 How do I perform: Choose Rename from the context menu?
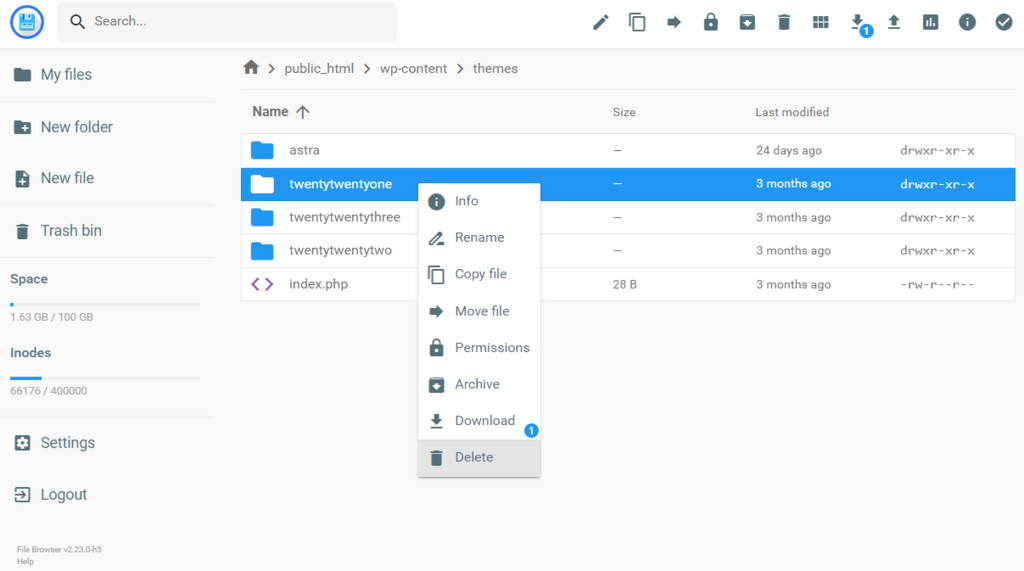click(x=479, y=238)
